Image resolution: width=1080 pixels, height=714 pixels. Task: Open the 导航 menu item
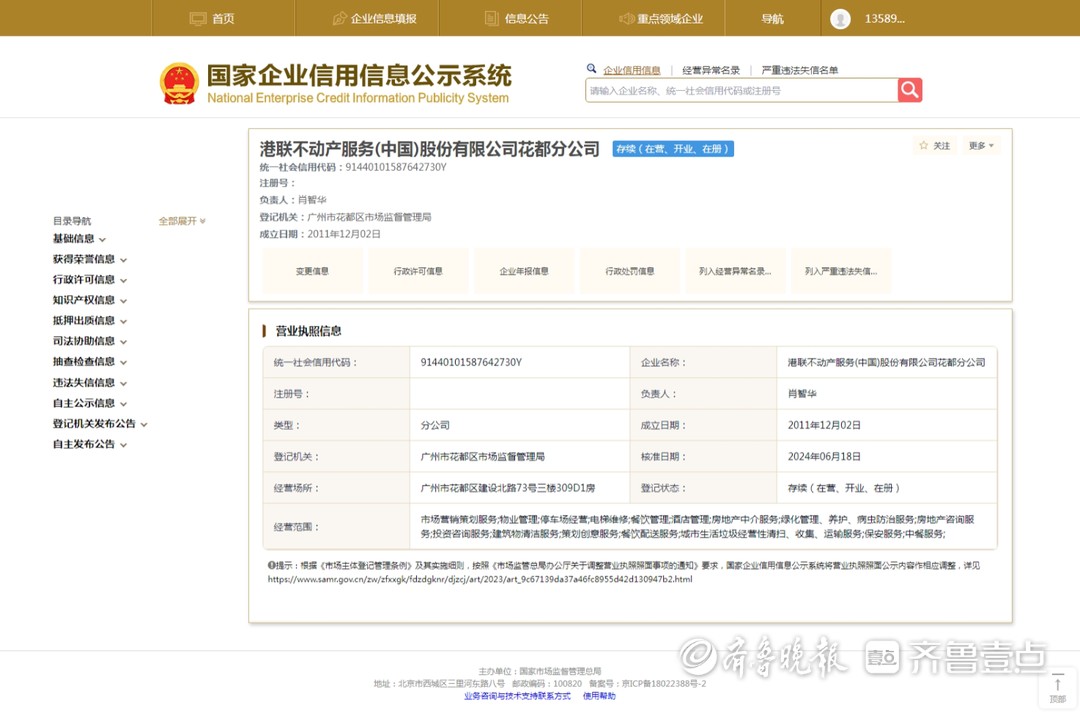click(773, 19)
